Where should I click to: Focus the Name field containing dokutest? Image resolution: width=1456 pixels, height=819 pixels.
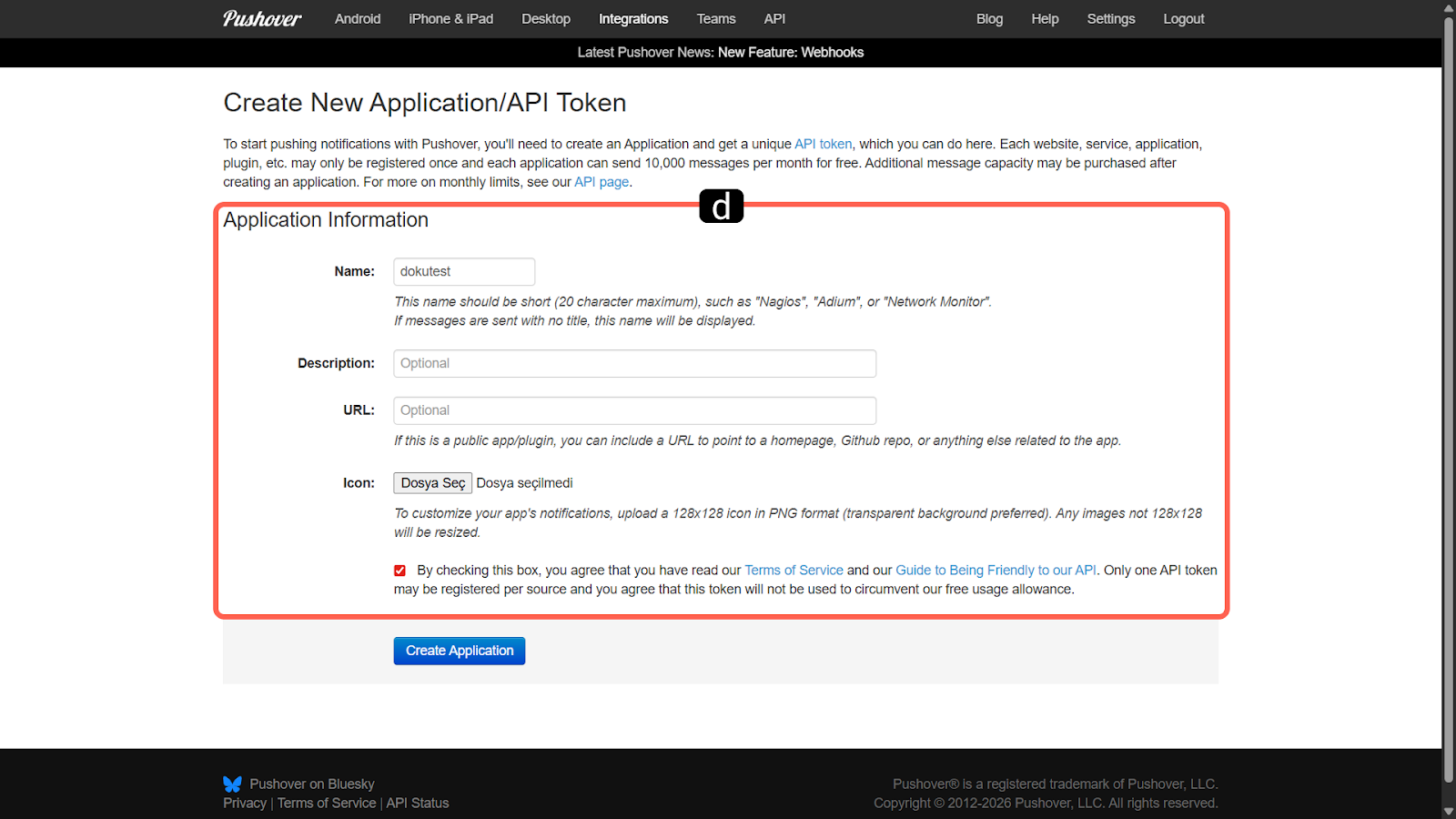click(464, 272)
